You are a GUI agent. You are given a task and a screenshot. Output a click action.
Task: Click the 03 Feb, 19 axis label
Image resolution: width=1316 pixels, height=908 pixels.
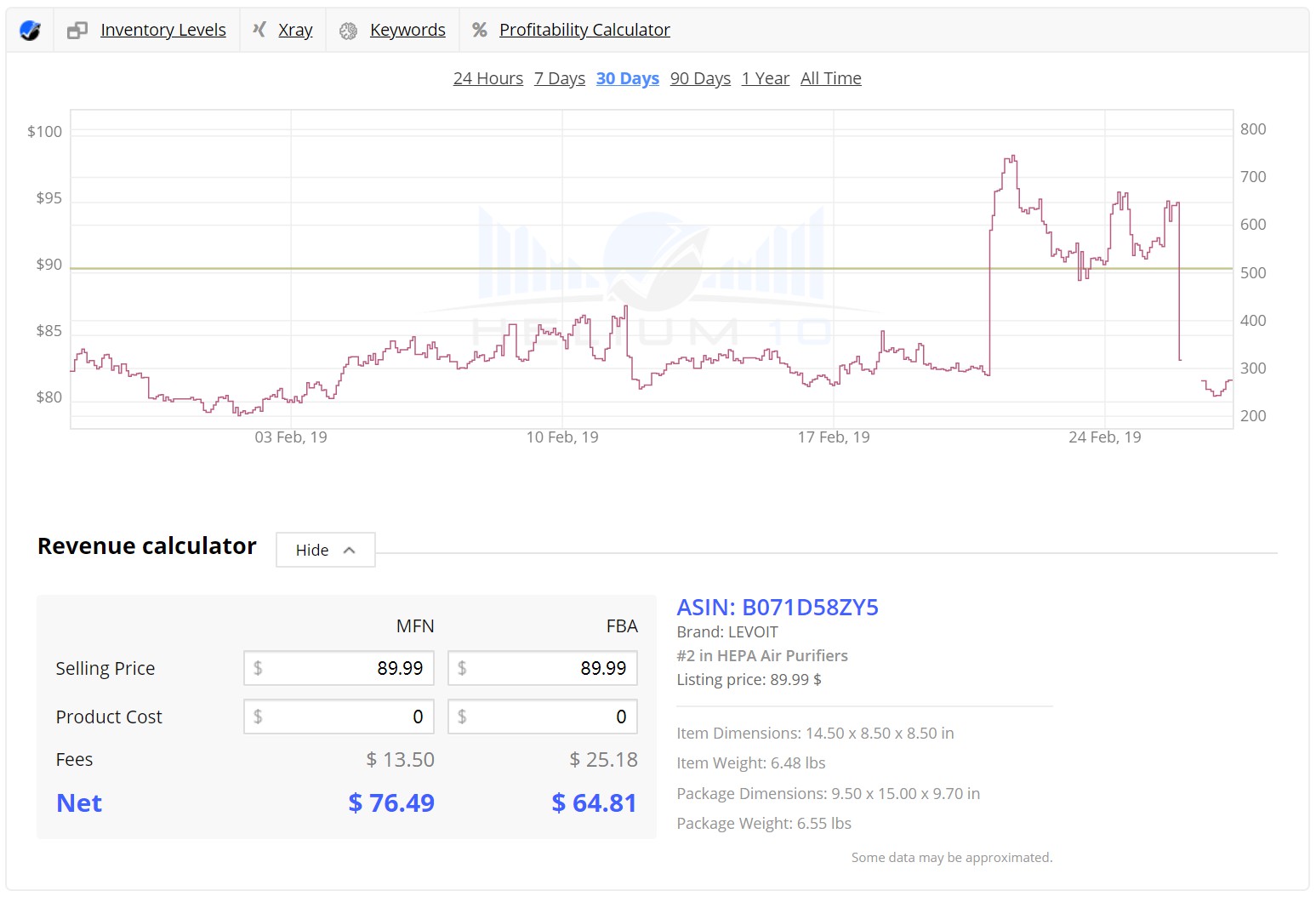click(x=291, y=437)
